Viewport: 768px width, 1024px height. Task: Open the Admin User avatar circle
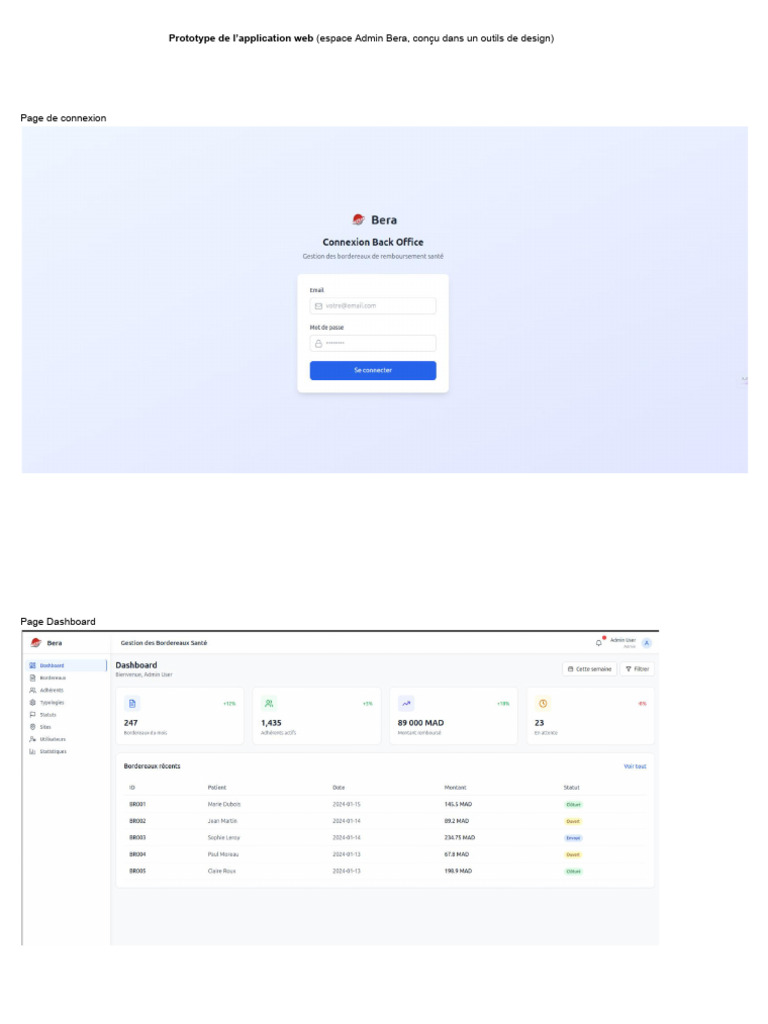[x=647, y=643]
